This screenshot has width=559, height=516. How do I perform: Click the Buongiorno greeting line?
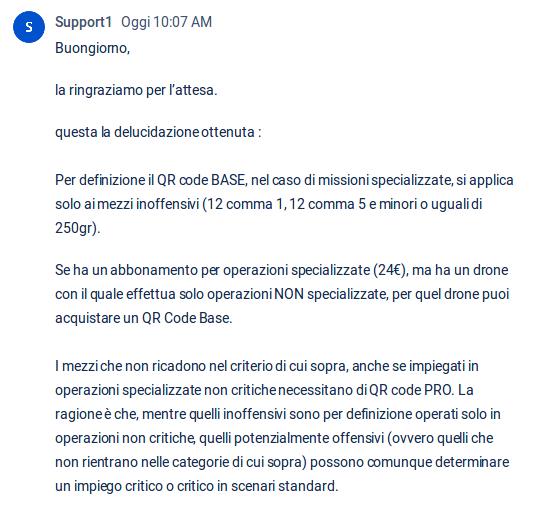pyautogui.click(x=92, y=48)
